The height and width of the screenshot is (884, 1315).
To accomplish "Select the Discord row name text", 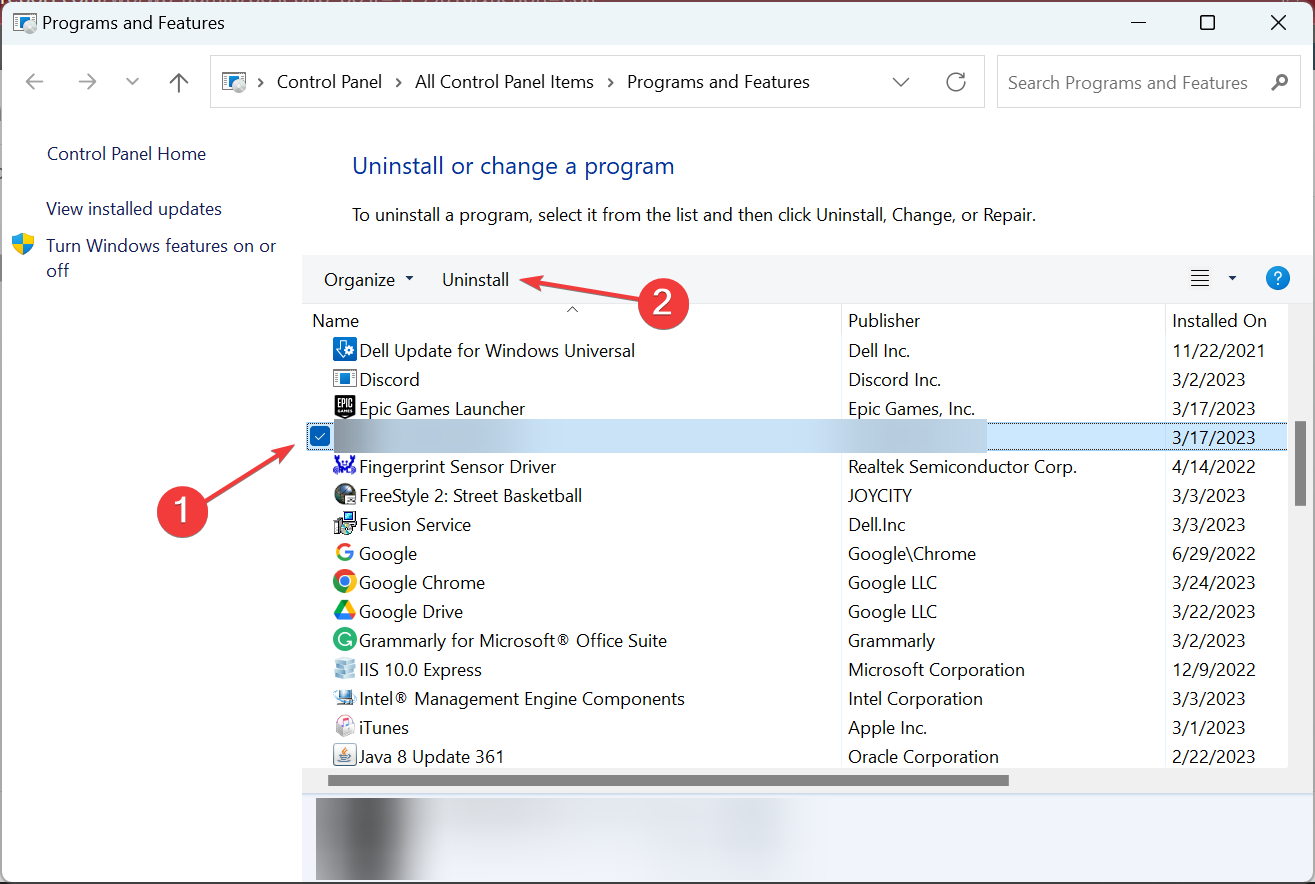I will (x=389, y=380).
